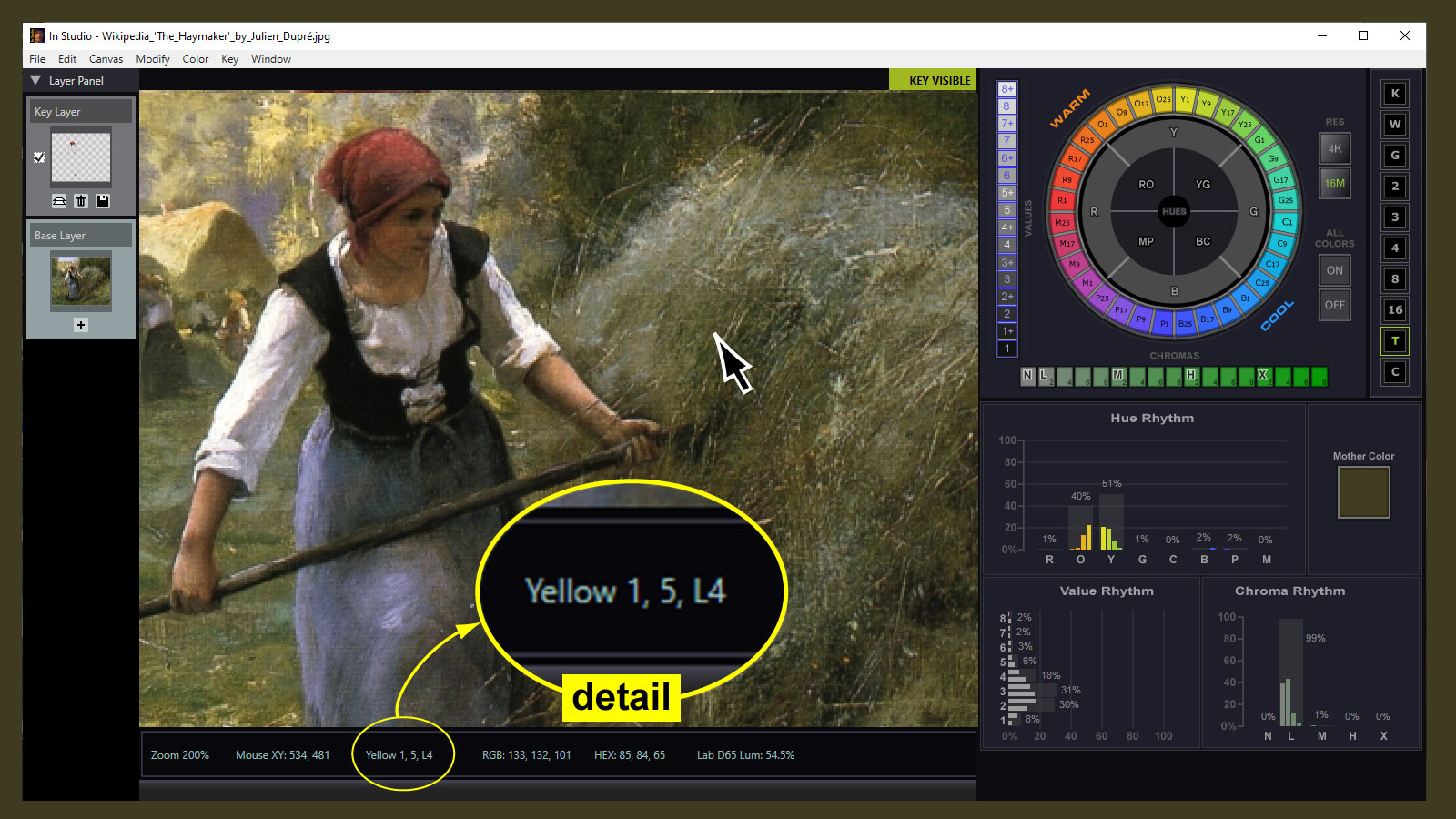Screen dimensions: 1456x819
Task: Toggle value step 3+ in the VALUES strip
Action: [1007, 262]
